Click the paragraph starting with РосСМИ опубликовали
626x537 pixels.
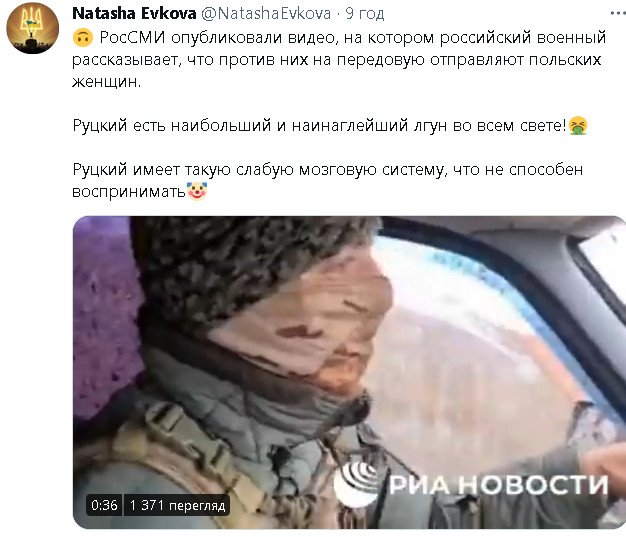click(x=339, y=59)
